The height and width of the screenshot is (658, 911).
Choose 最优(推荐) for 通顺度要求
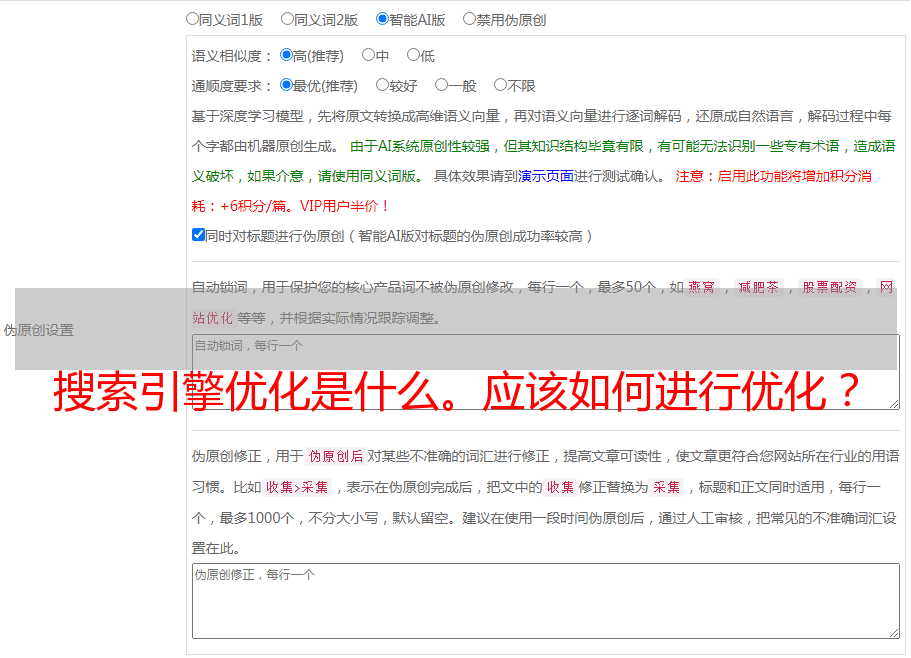(x=286, y=85)
